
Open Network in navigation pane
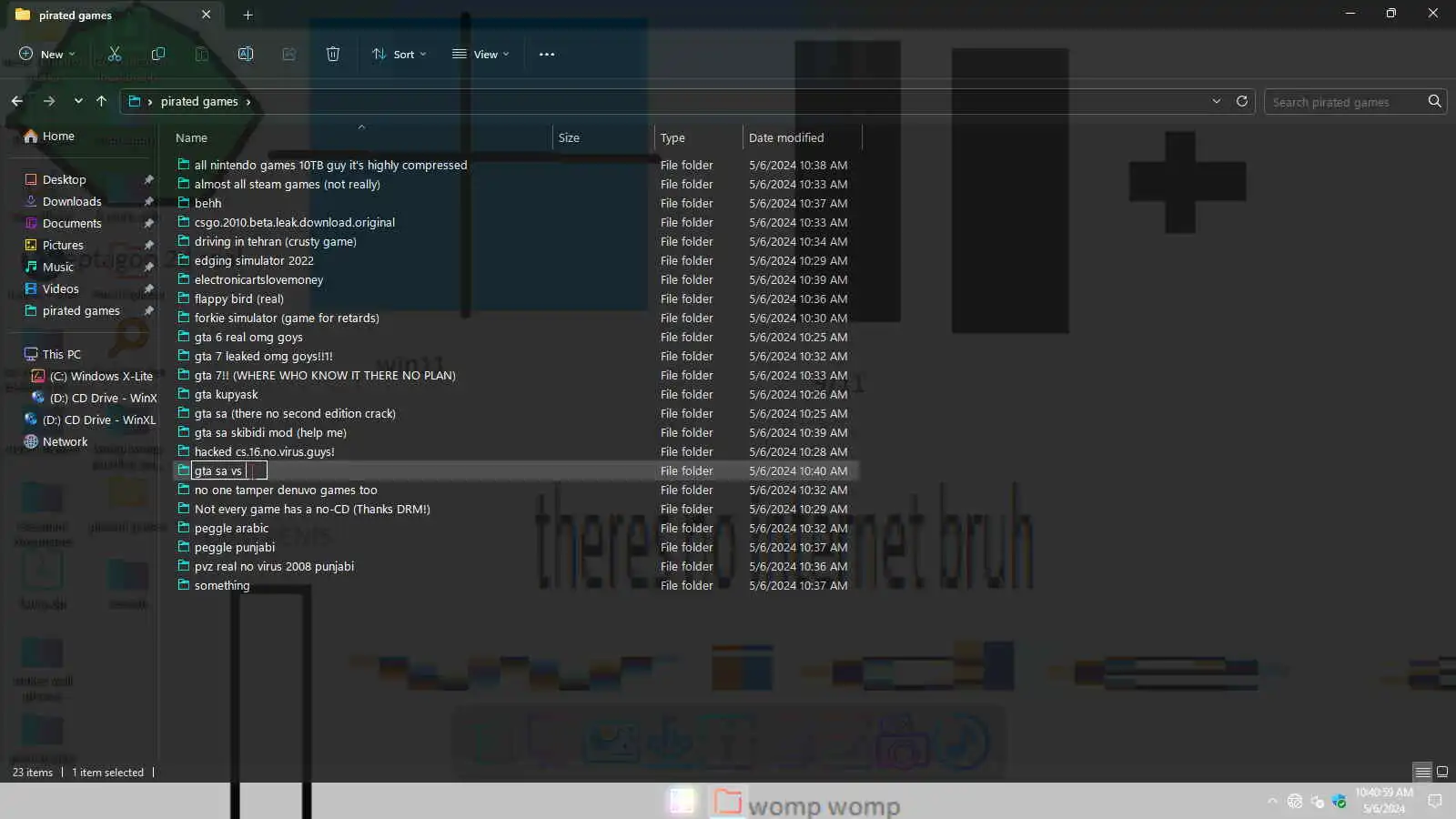click(x=65, y=441)
